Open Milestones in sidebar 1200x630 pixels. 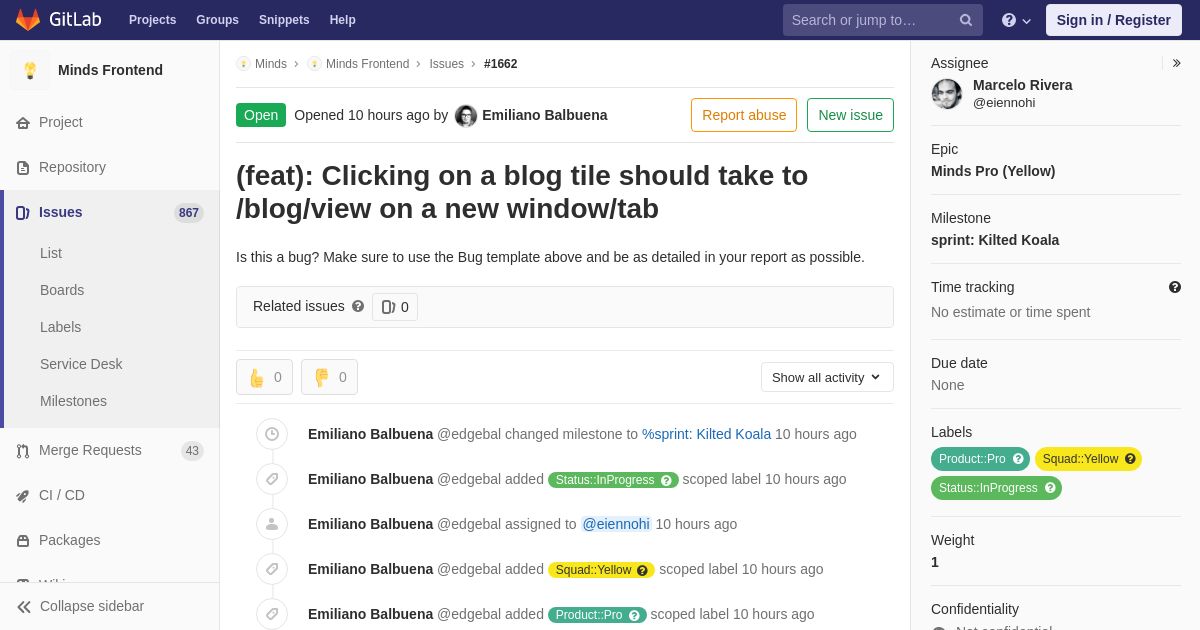73,401
